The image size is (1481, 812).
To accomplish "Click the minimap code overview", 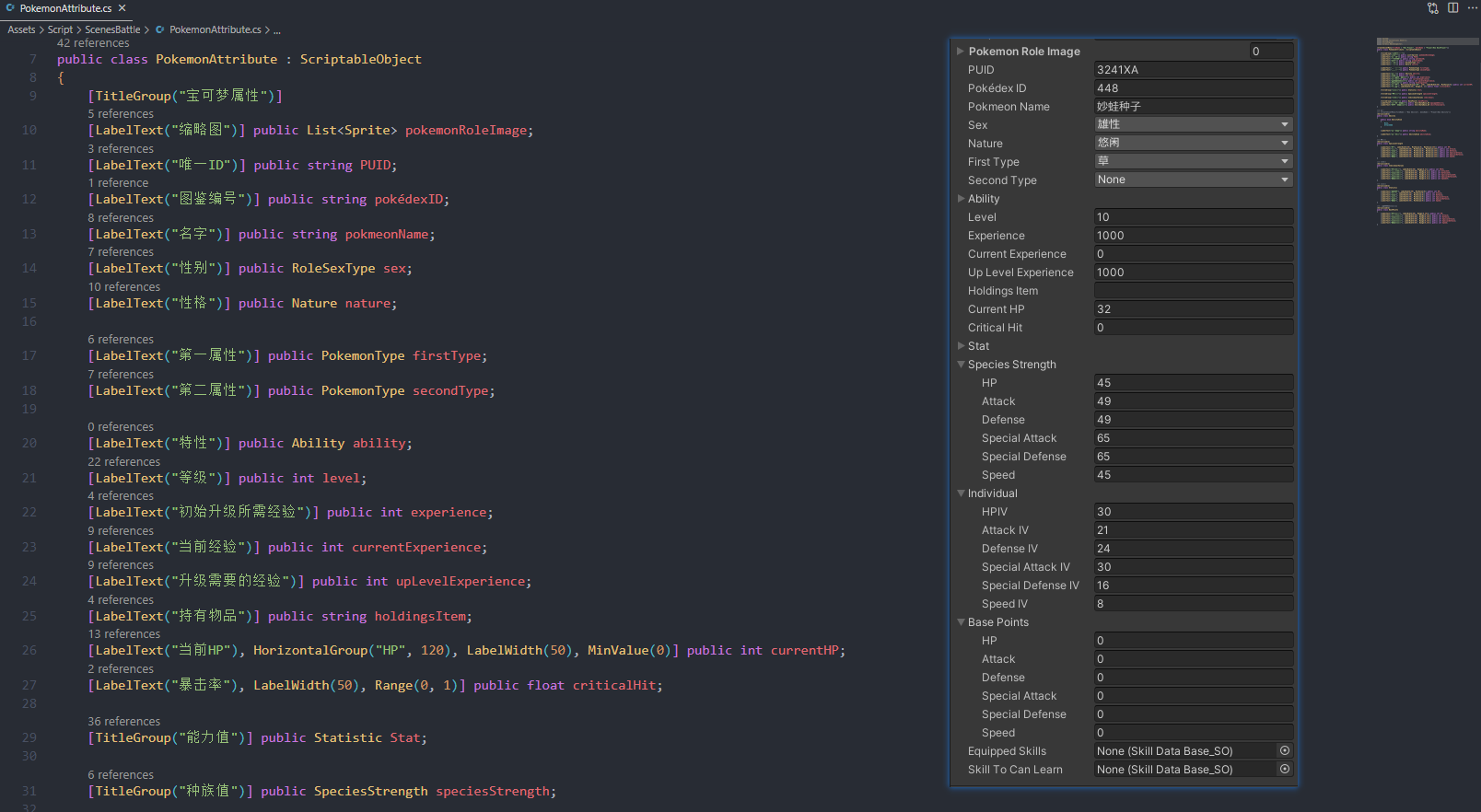I will (1428, 131).
